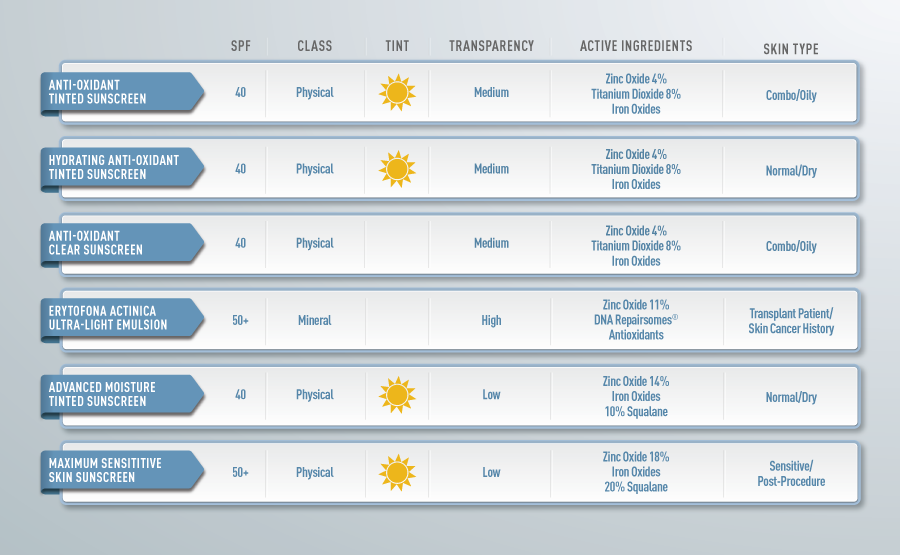Screen dimensions: 900x555
Task: Select the Maximum Sensitive Skin Sunscreen banner
Action: [122, 471]
